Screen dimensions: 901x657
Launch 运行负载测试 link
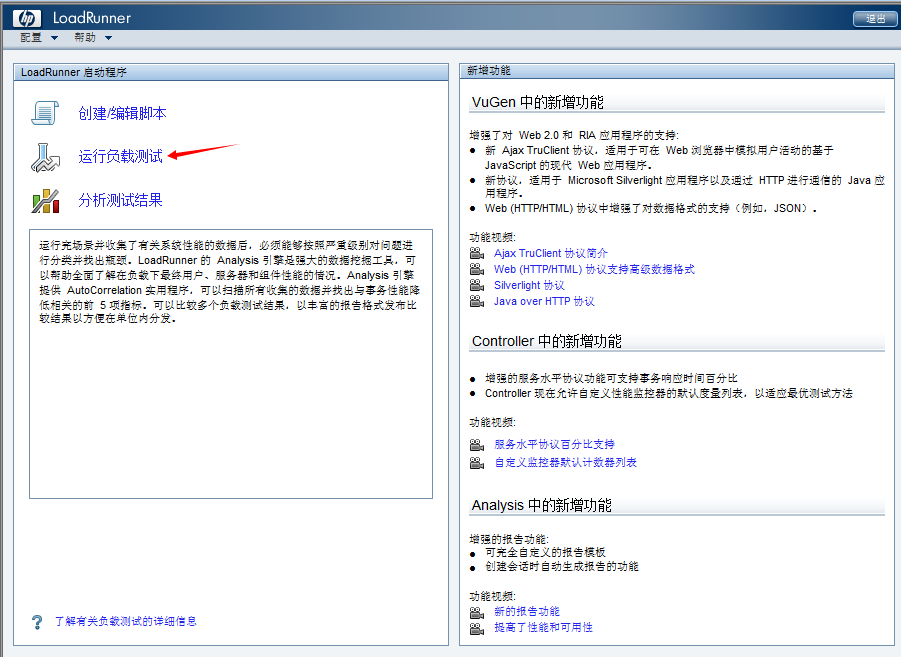point(121,156)
